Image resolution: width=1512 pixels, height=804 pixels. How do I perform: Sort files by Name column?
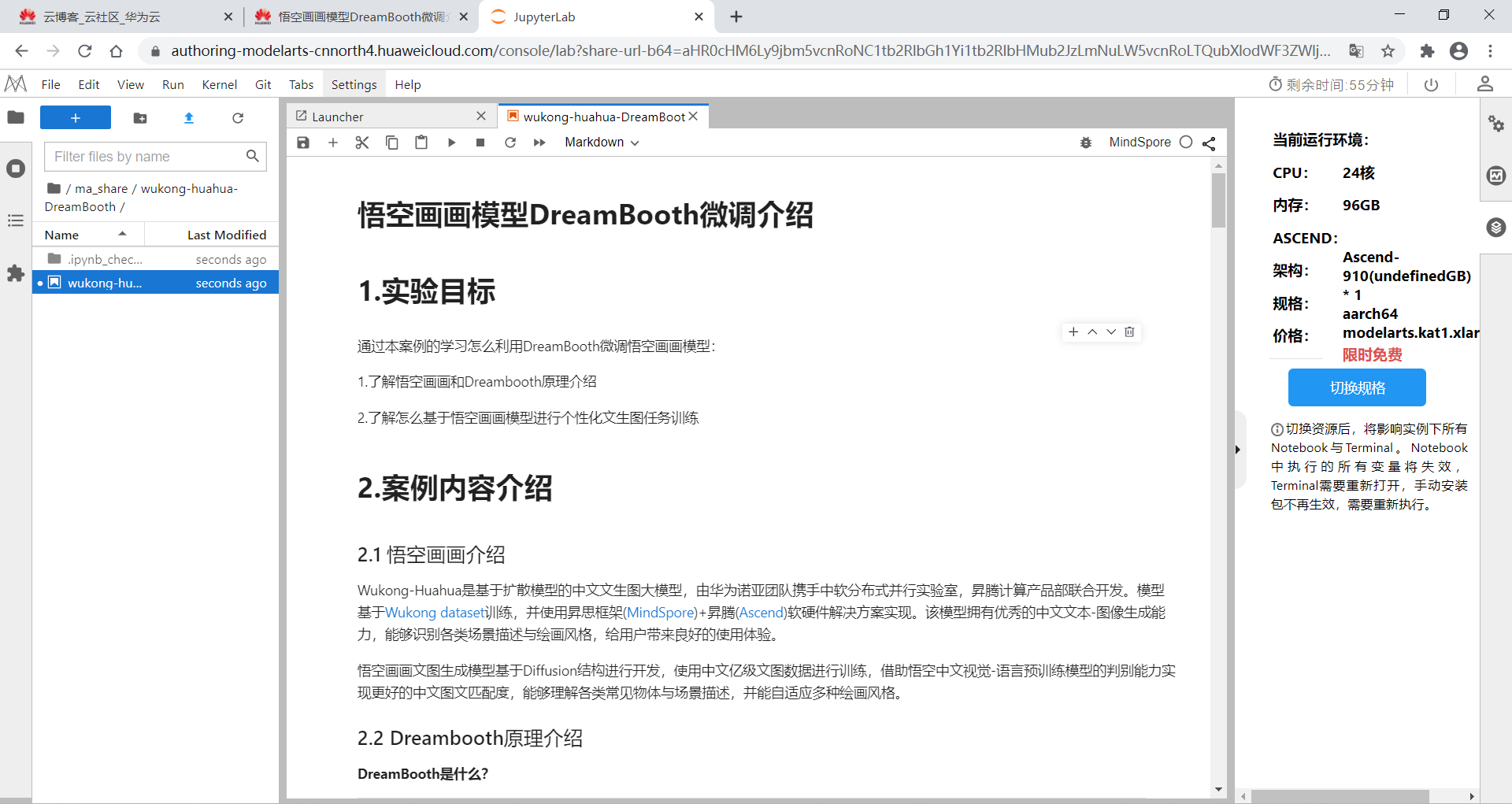[88, 235]
